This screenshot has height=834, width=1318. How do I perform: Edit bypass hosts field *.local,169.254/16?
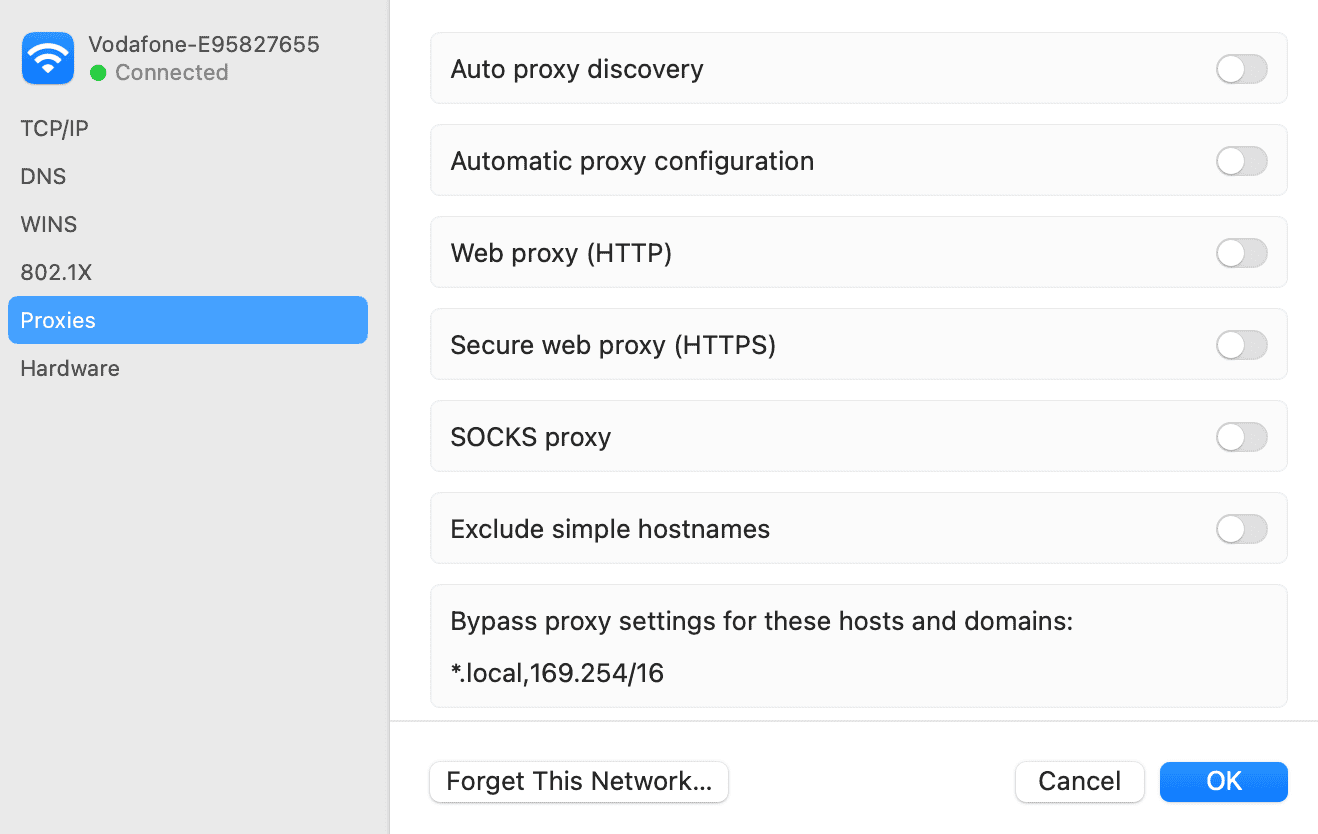pos(557,673)
